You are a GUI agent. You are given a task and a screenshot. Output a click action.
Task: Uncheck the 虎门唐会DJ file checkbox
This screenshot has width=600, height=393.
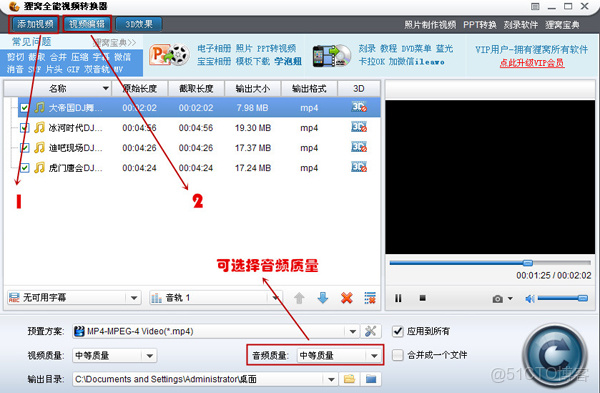(24, 168)
